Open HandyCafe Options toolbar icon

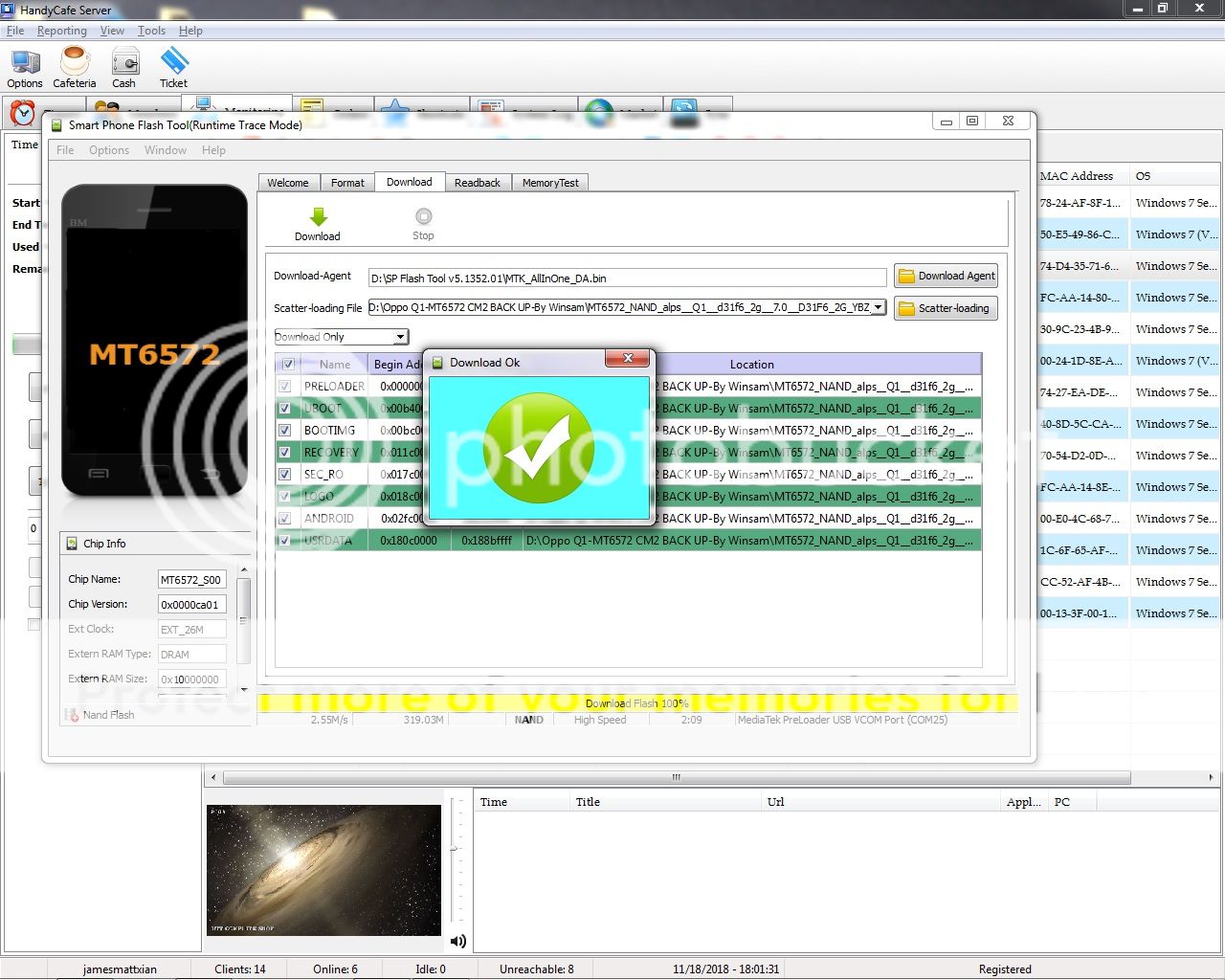pos(25,63)
